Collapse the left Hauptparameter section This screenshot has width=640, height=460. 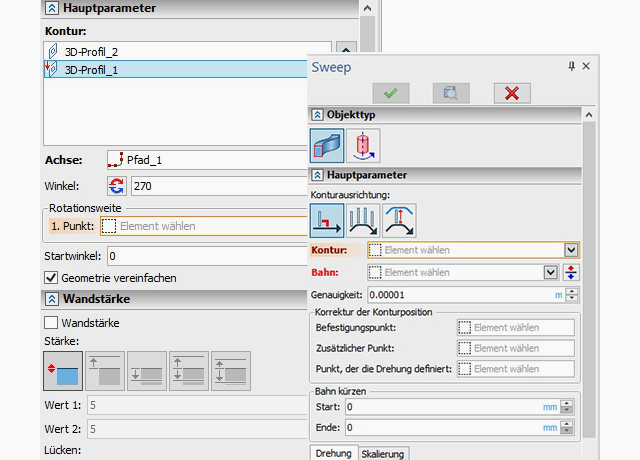tap(52, 8)
